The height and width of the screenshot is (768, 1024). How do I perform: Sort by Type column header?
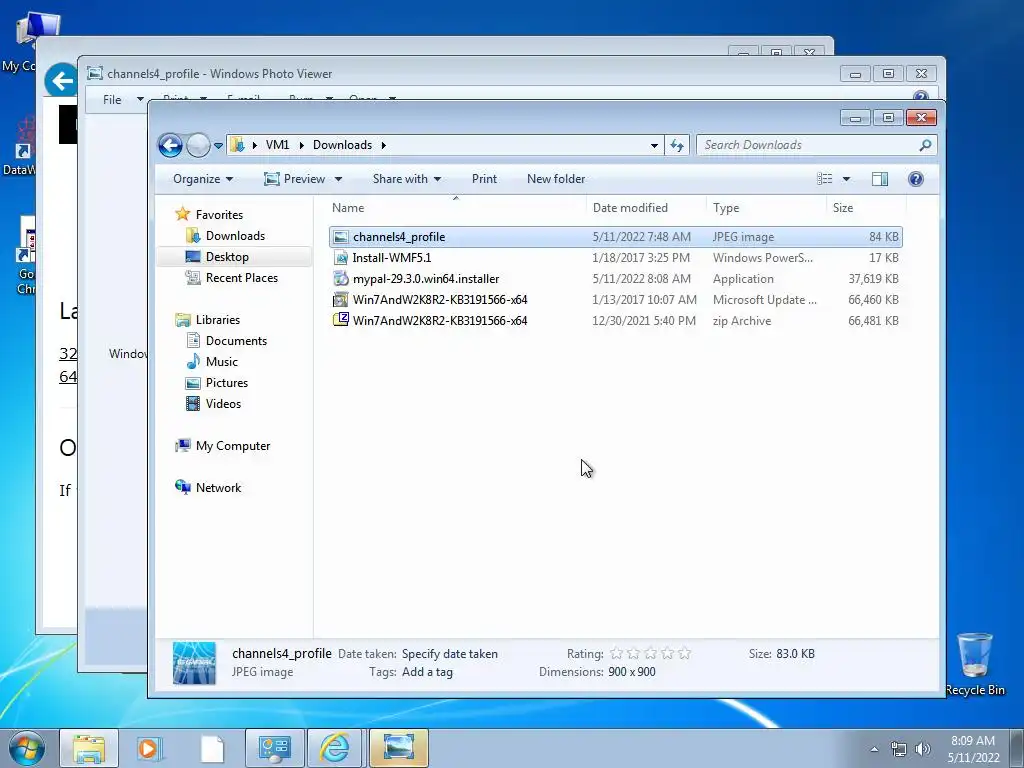click(766, 208)
